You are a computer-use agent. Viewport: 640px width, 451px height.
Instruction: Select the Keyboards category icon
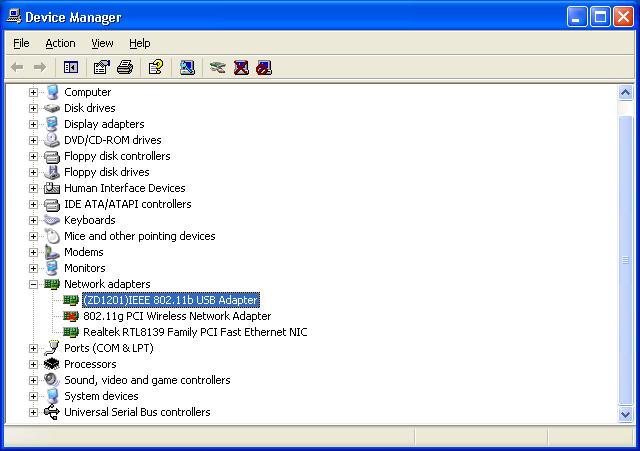[x=52, y=220]
